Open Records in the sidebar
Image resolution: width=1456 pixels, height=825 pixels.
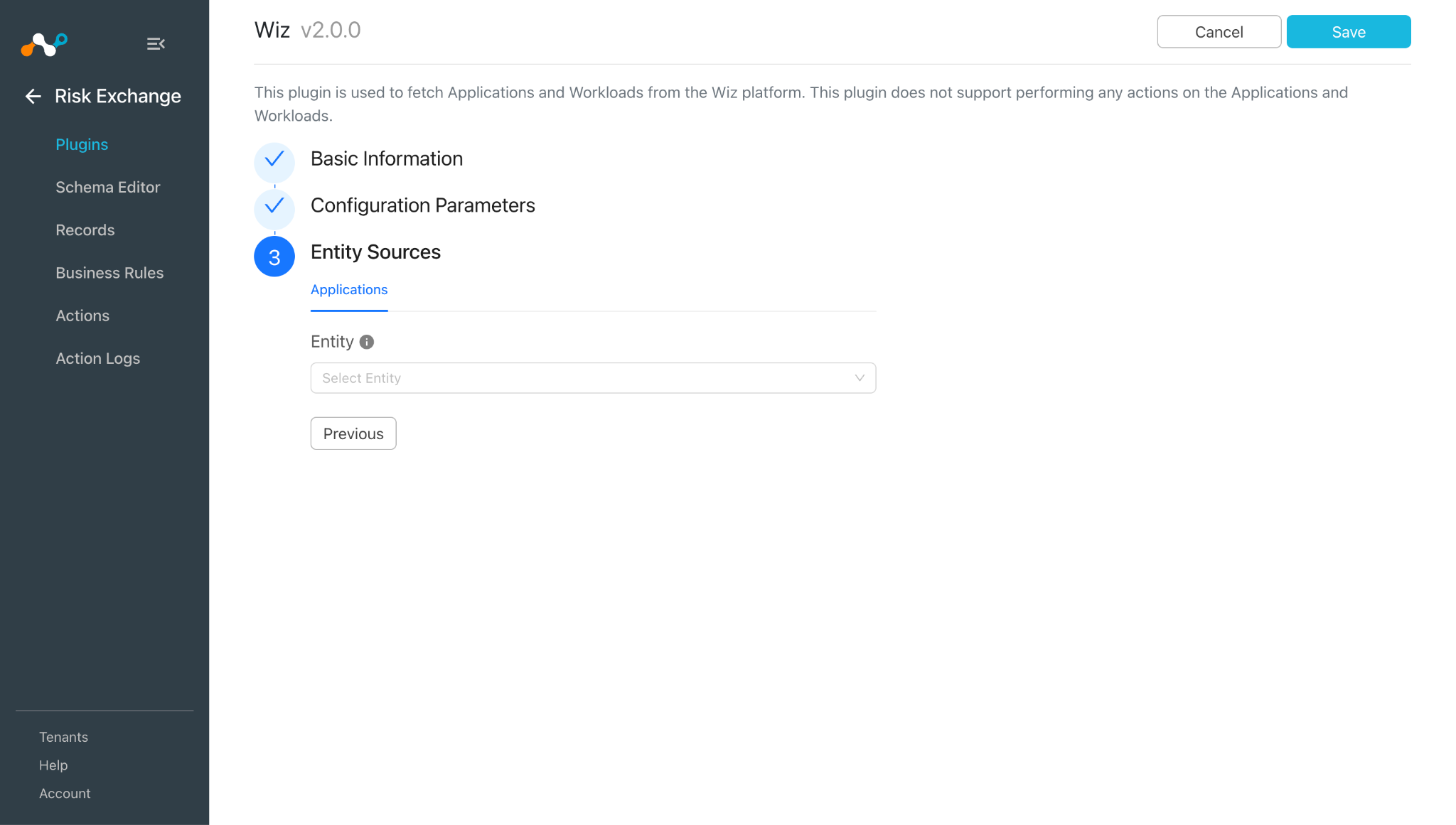[85, 230]
